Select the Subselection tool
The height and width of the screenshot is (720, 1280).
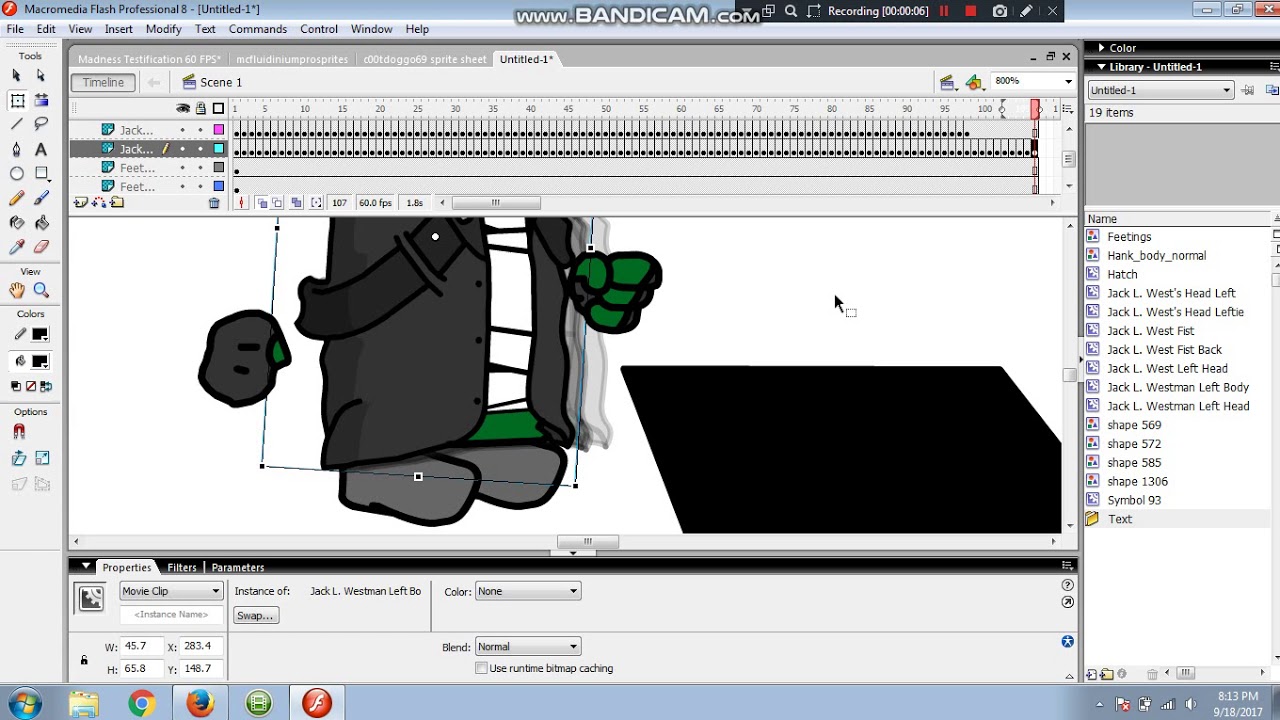point(41,75)
